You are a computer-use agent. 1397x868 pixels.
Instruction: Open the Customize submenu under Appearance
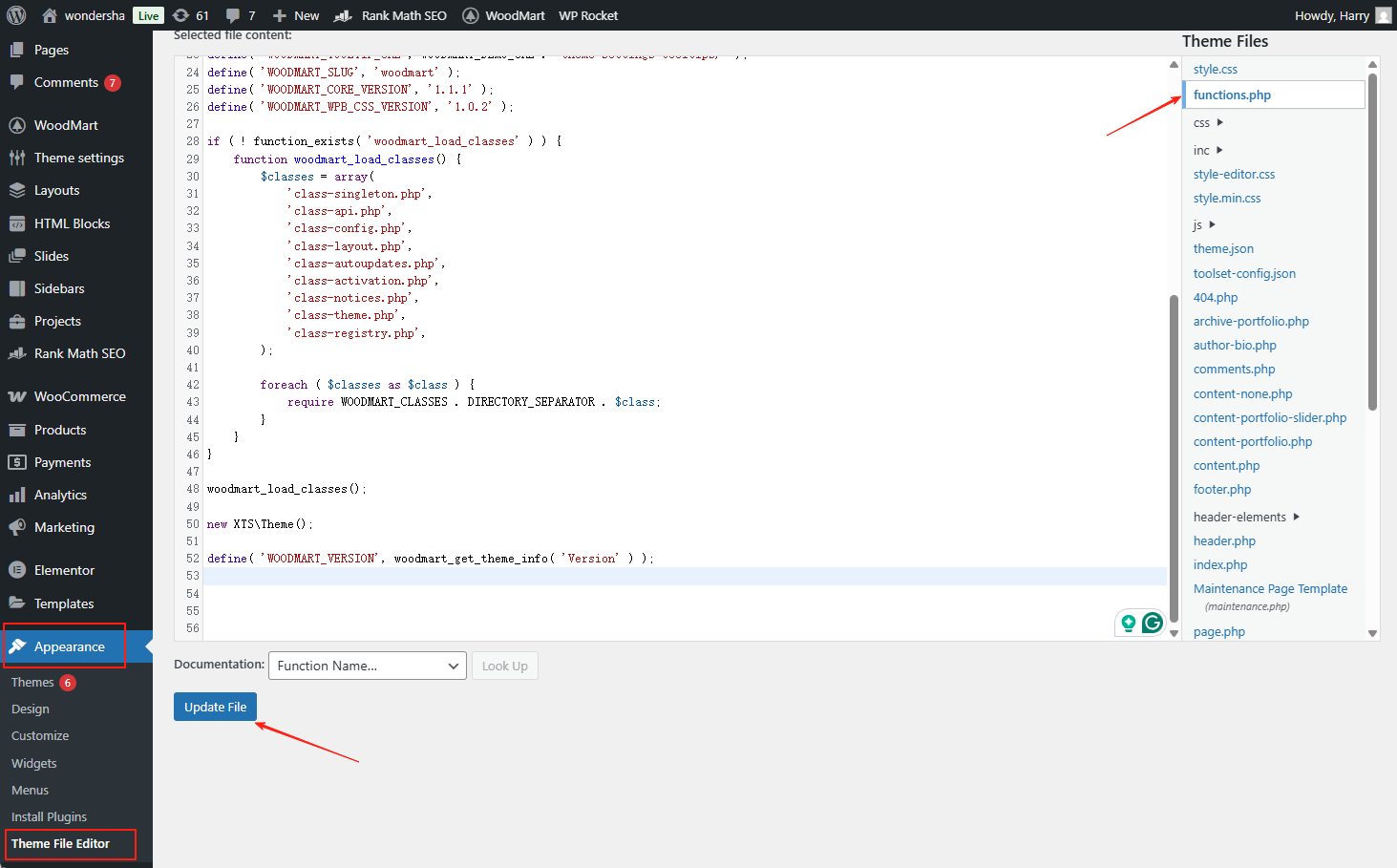point(40,735)
